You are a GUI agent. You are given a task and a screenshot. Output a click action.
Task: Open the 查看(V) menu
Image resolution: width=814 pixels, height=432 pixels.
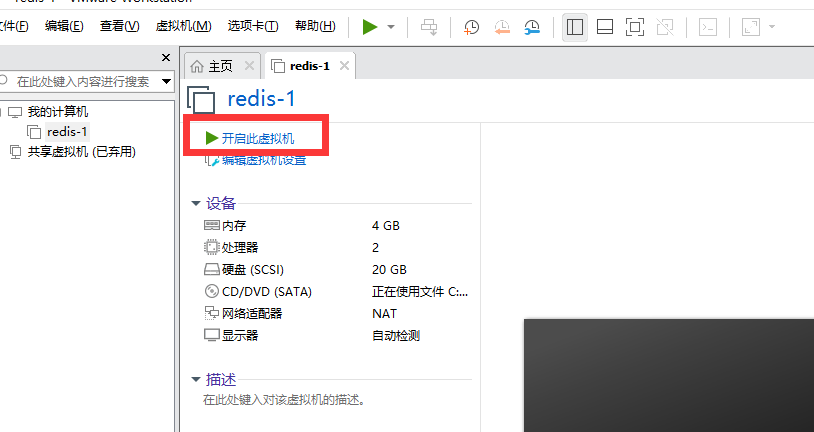click(119, 26)
